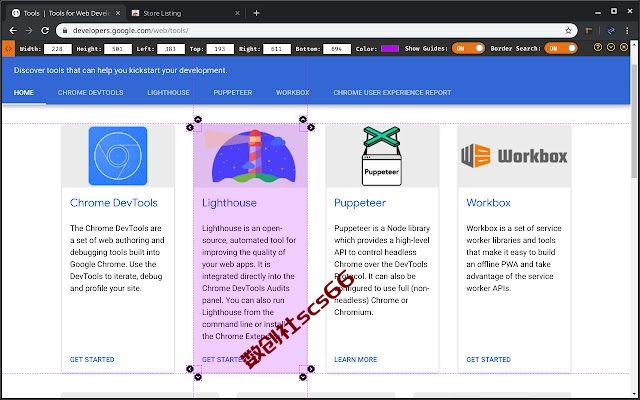
Task: Click top-left up-arrow resize handle of ruler
Action: point(198,119)
